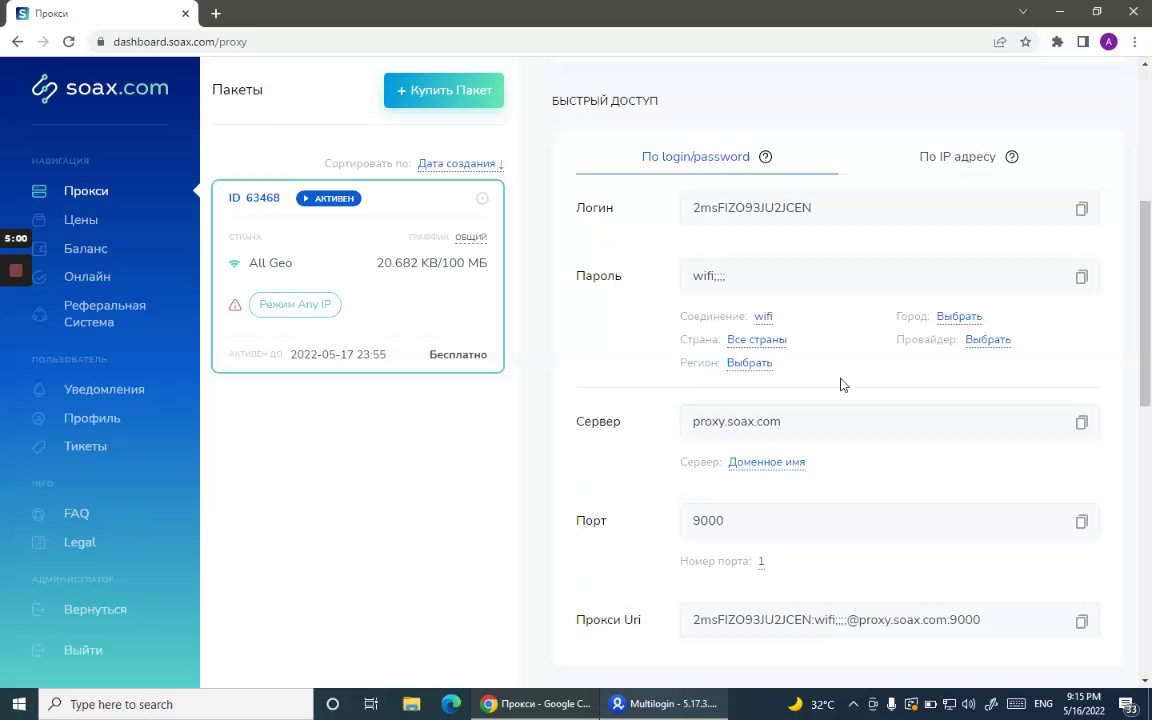Viewport: 1152px width, 720px height.
Task: Open the Chrome profile avatar
Action: click(x=1109, y=42)
